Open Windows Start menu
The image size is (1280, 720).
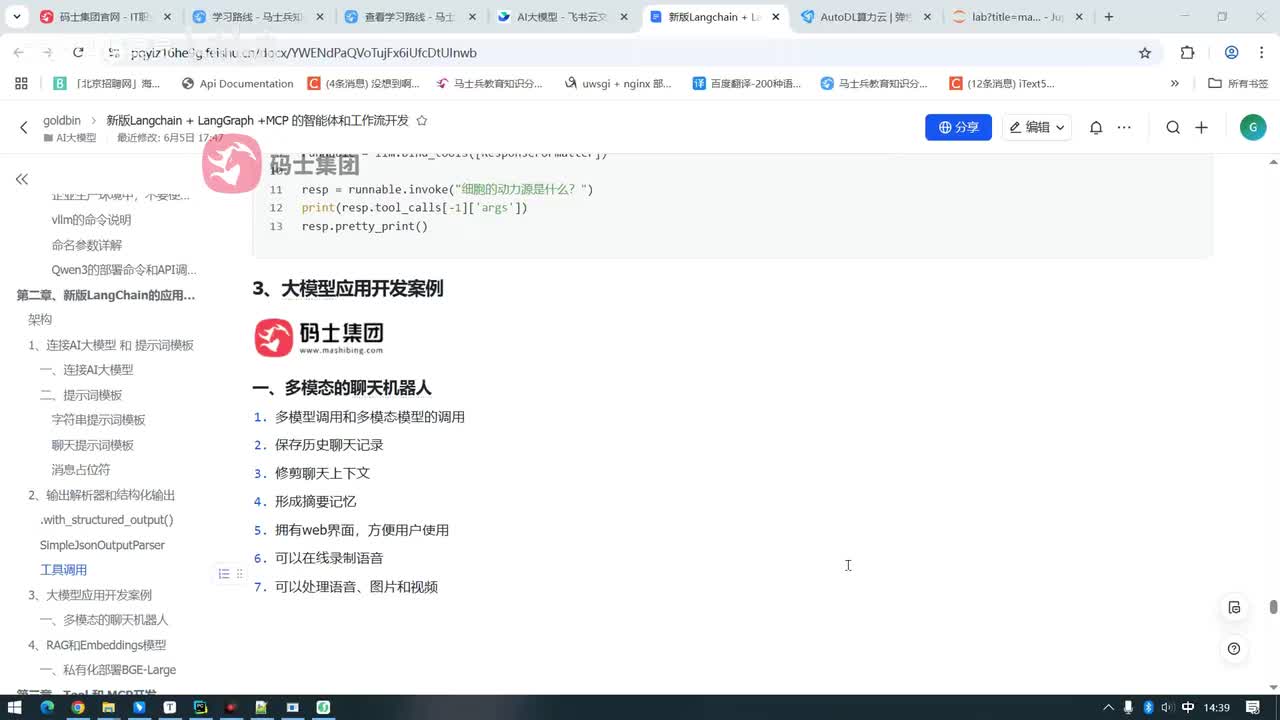[x=16, y=707]
